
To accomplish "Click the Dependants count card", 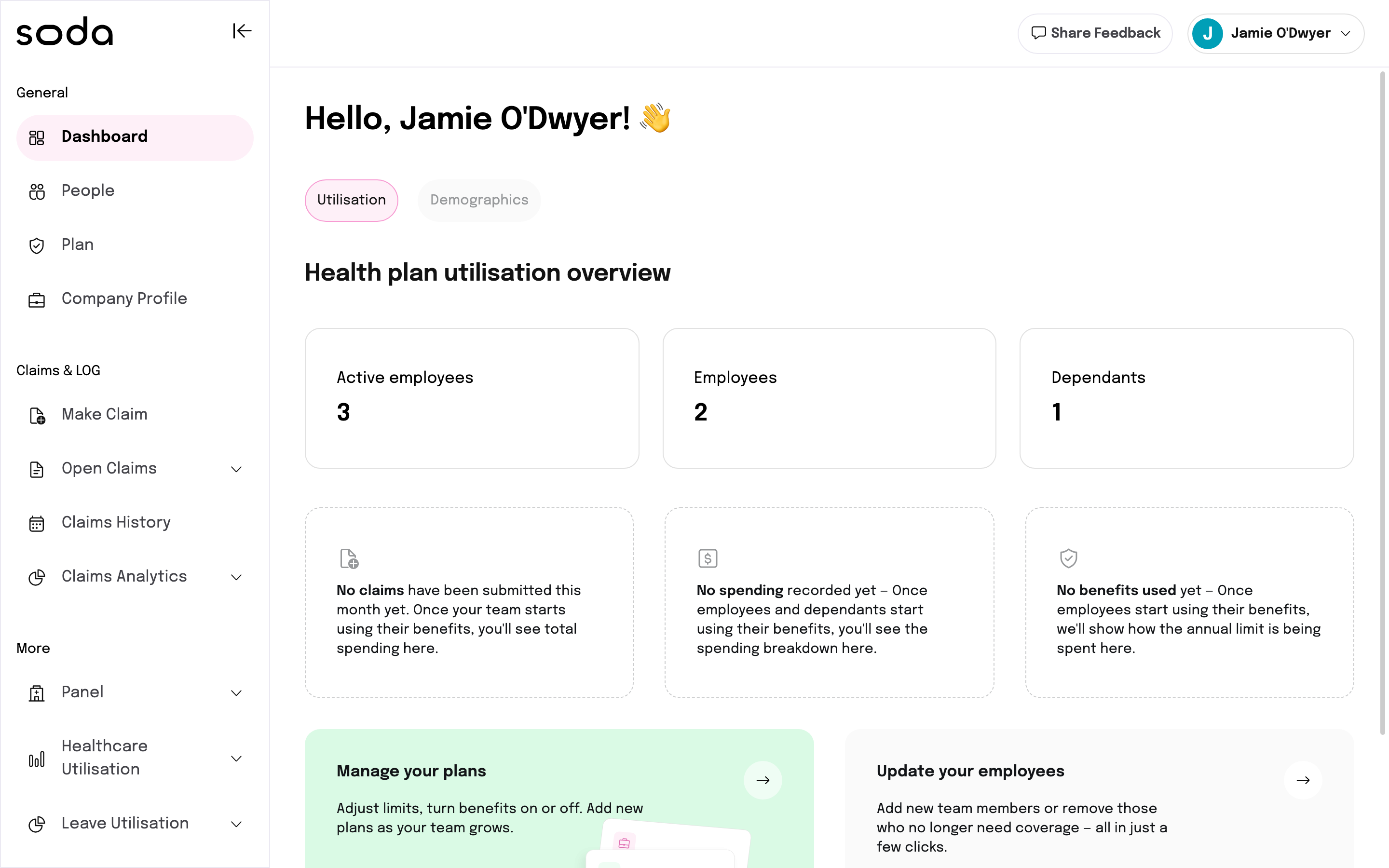I will pos(1186,398).
